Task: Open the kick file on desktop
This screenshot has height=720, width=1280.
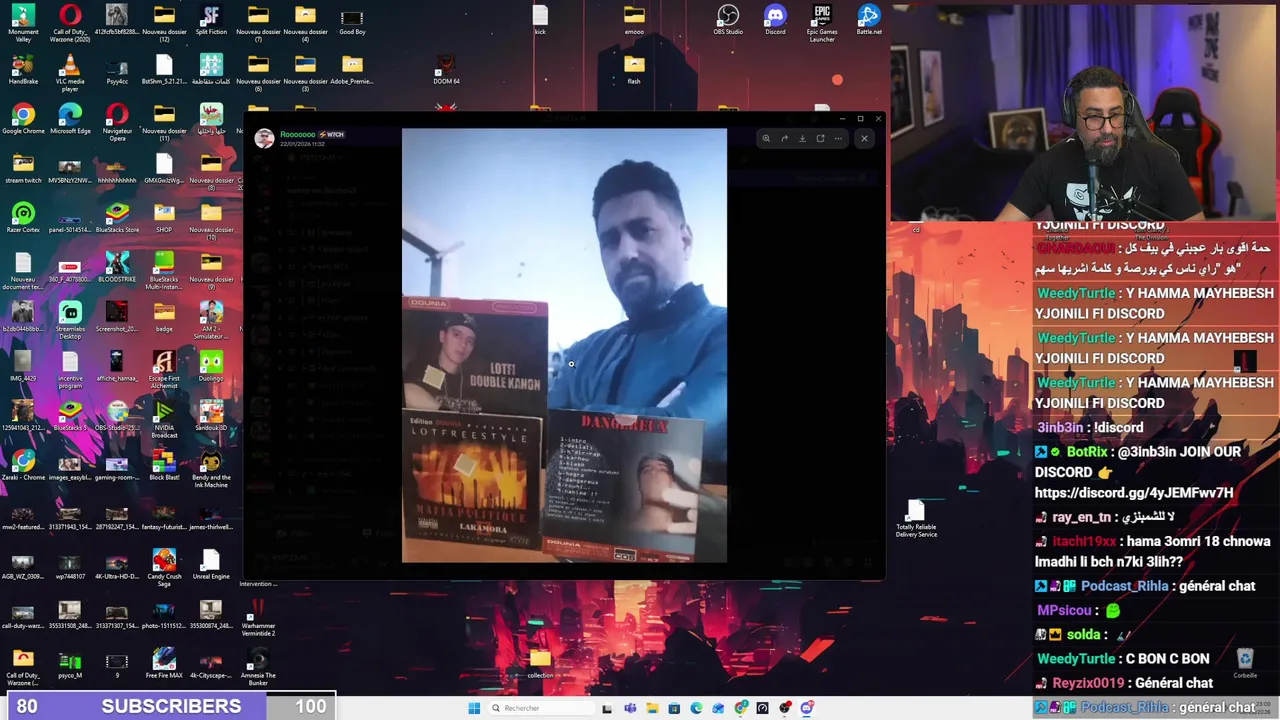Action: pos(540,20)
